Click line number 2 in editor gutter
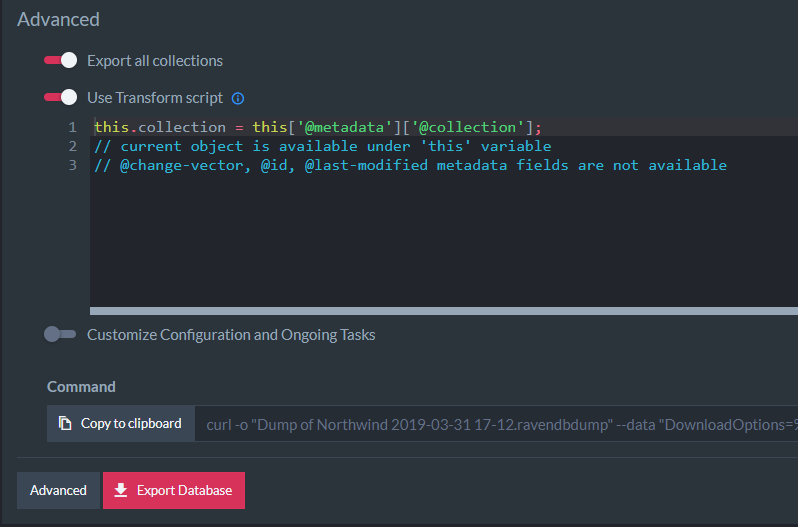This screenshot has width=798, height=527. click(73, 147)
